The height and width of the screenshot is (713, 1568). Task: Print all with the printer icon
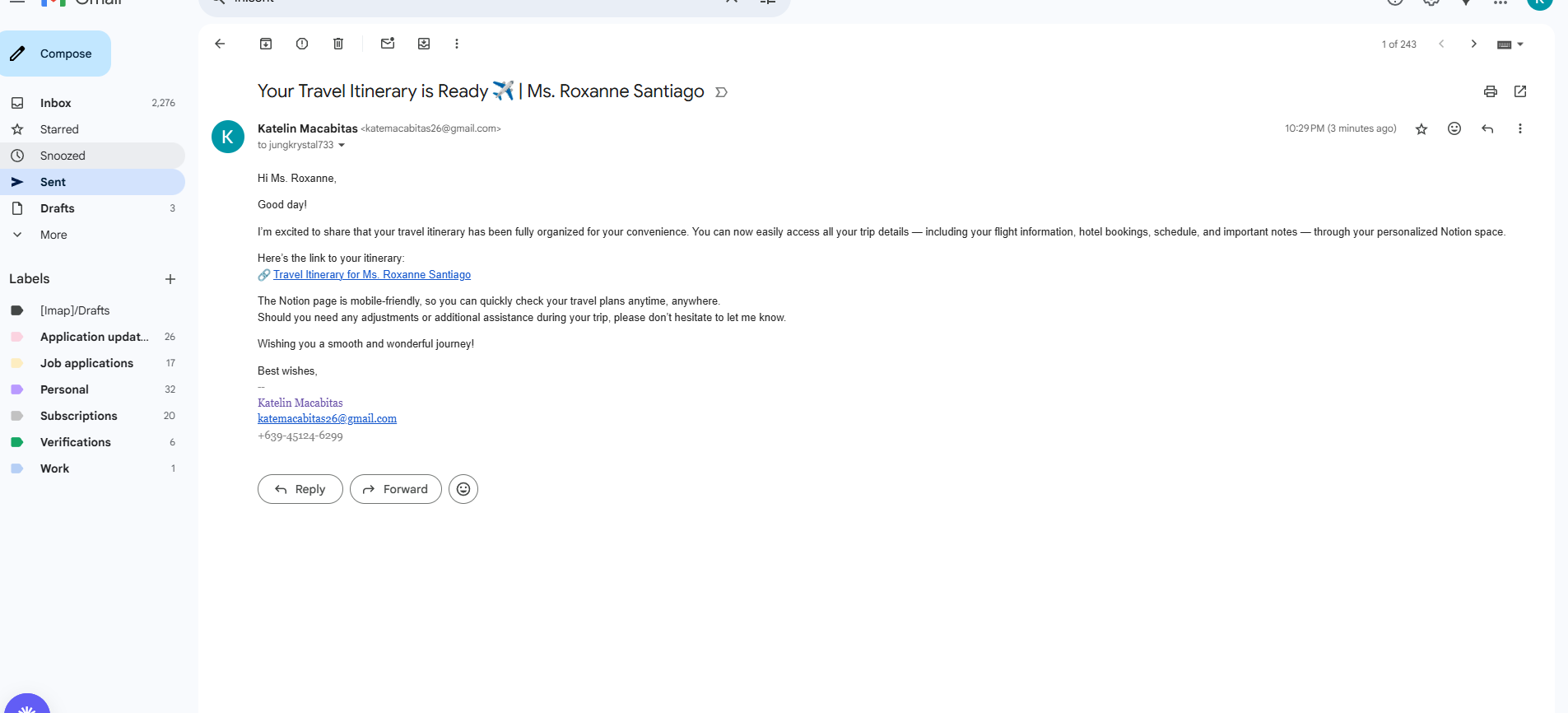pos(1491,91)
